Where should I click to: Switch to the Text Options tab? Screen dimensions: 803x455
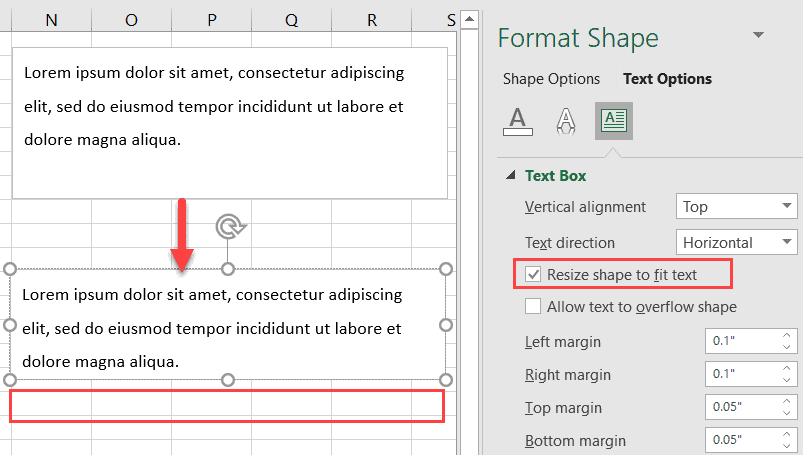pos(667,79)
